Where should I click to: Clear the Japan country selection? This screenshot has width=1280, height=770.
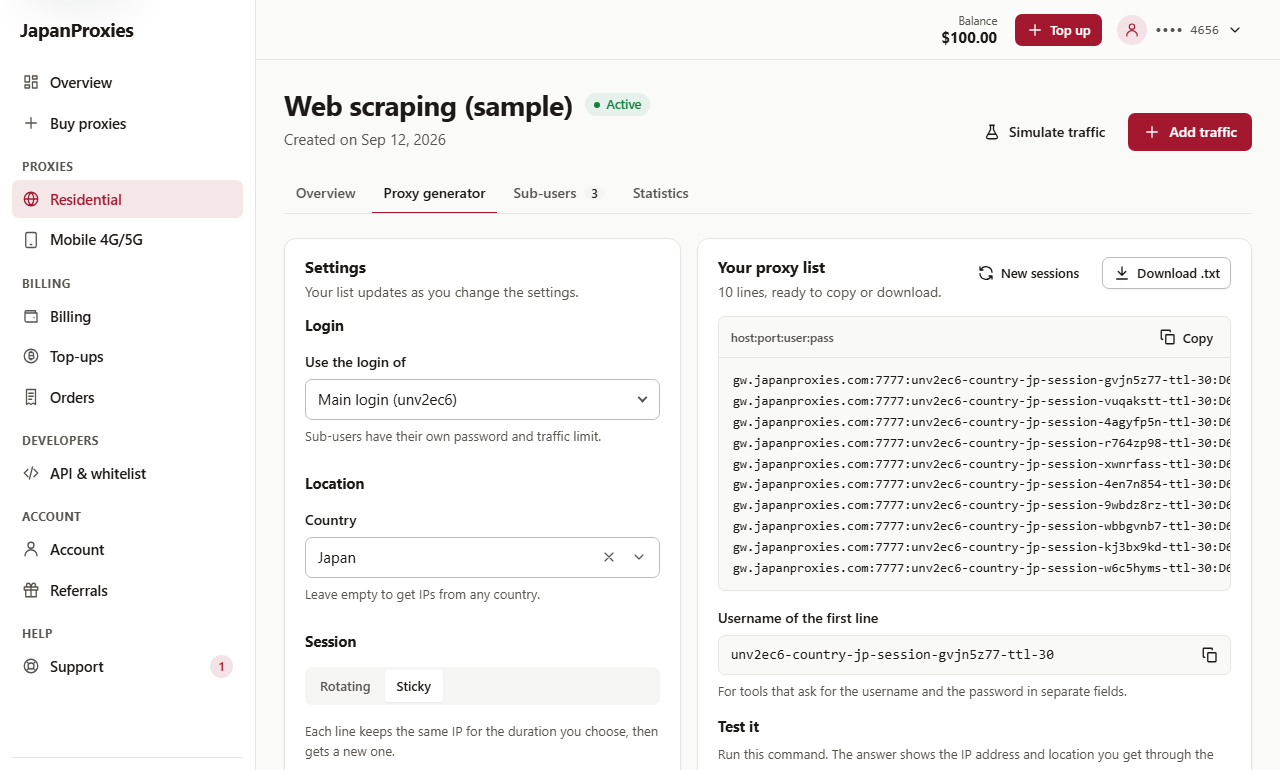click(x=609, y=557)
